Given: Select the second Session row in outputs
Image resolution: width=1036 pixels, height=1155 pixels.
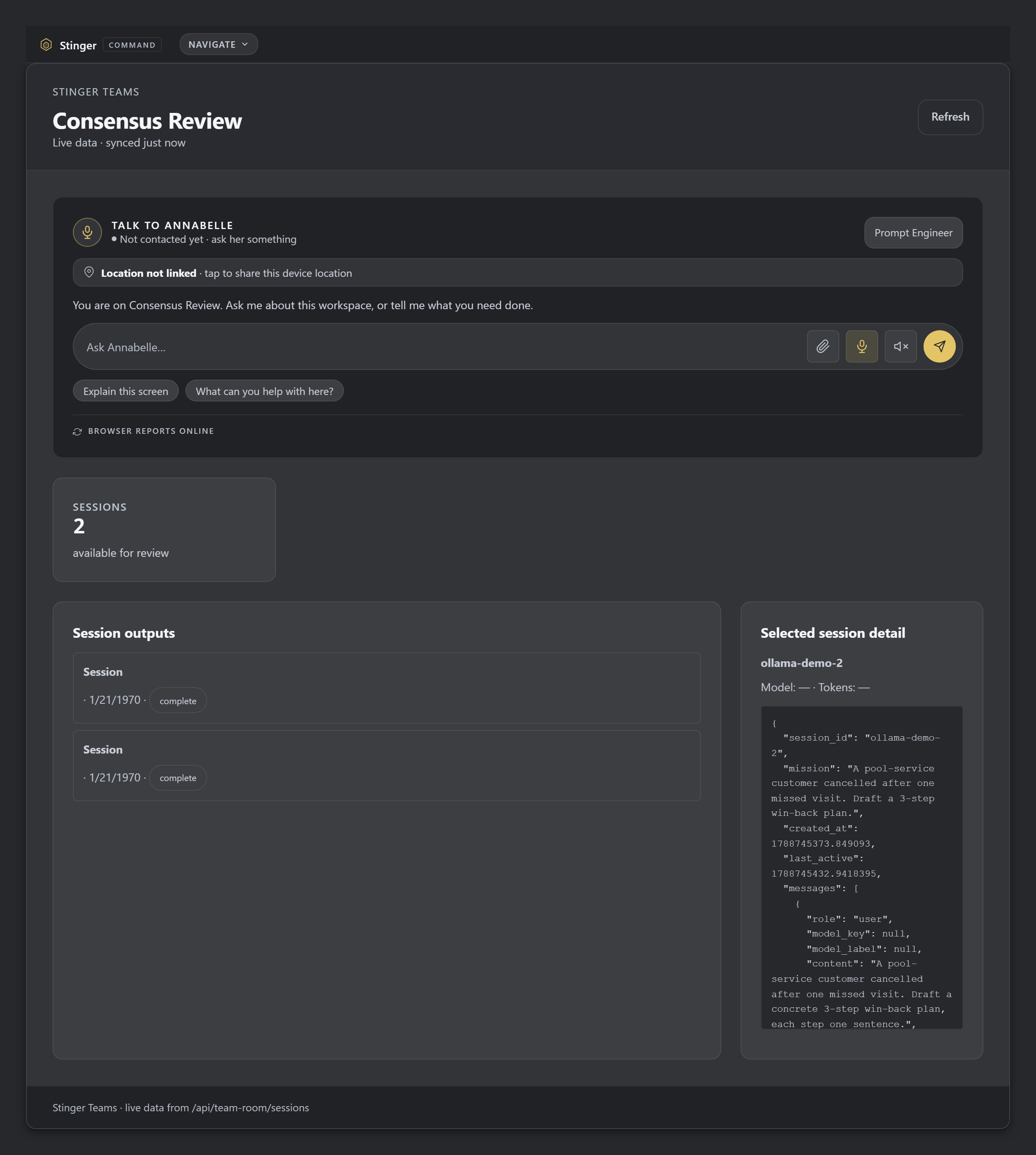Looking at the screenshot, I should [386, 766].
